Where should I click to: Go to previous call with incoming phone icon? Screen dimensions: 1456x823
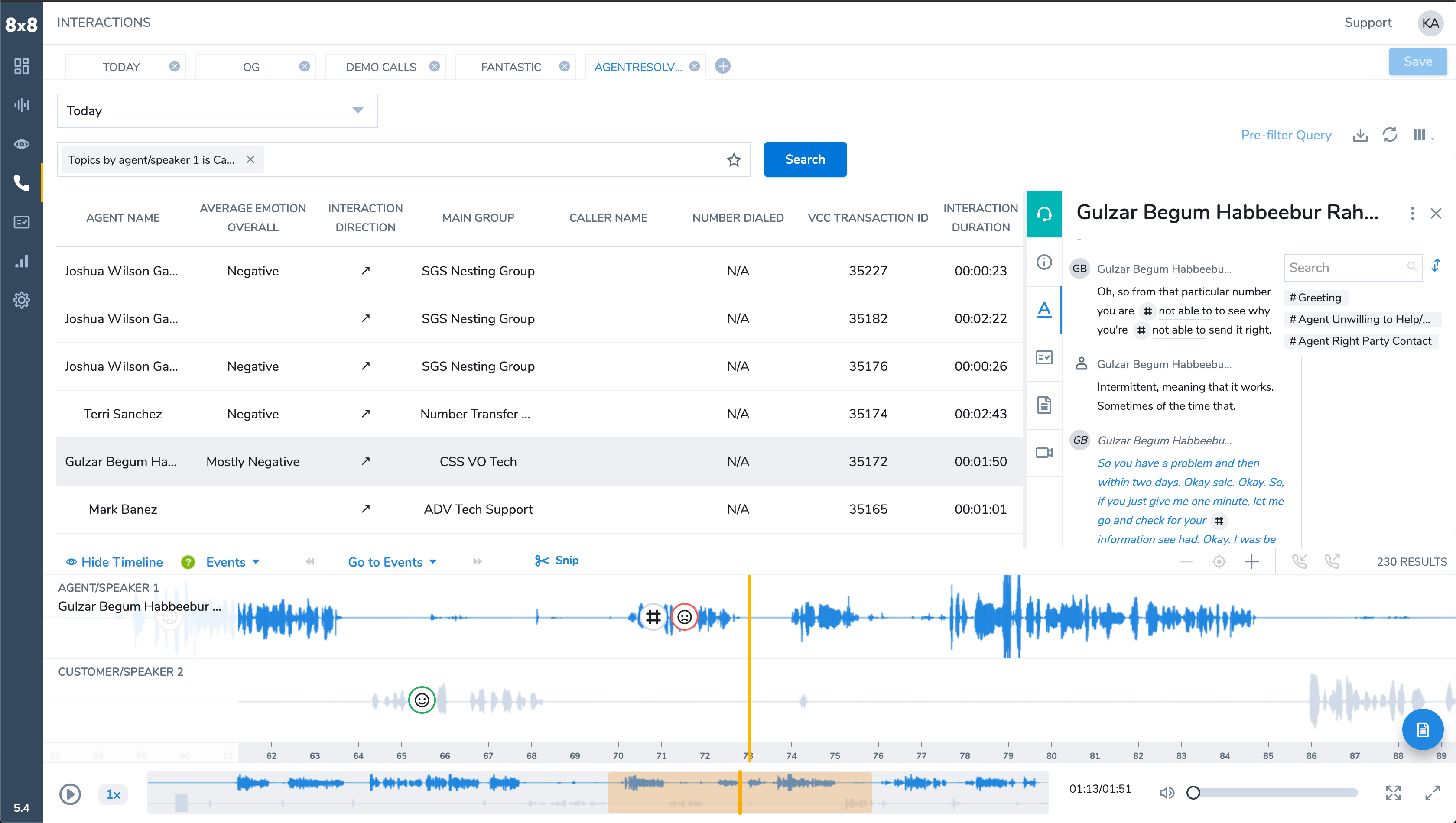coord(1299,561)
